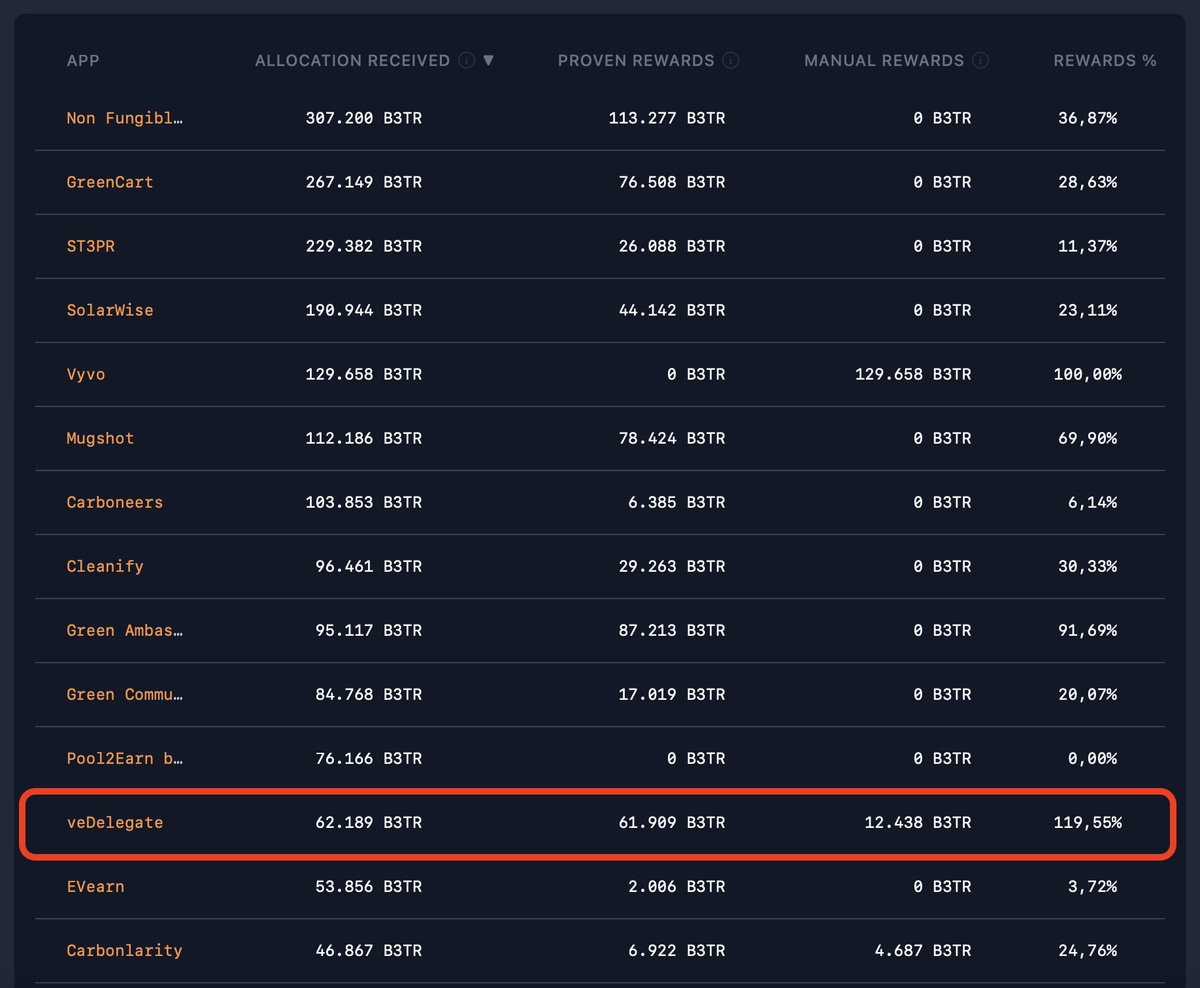1200x988 pixels.
Task: Select rewards percentage 6,14%
Action: point(1093,502)
